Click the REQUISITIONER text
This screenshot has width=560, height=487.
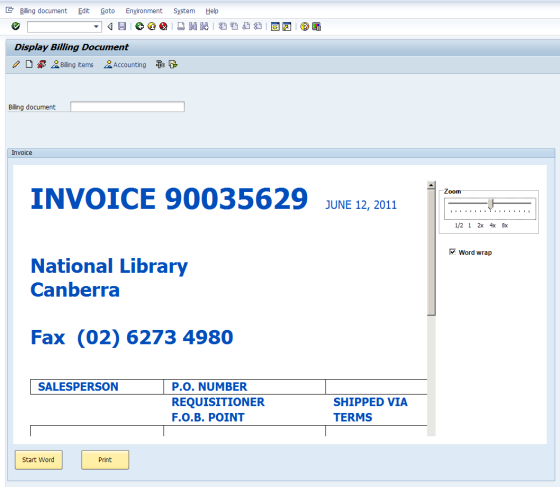(218, 402)
